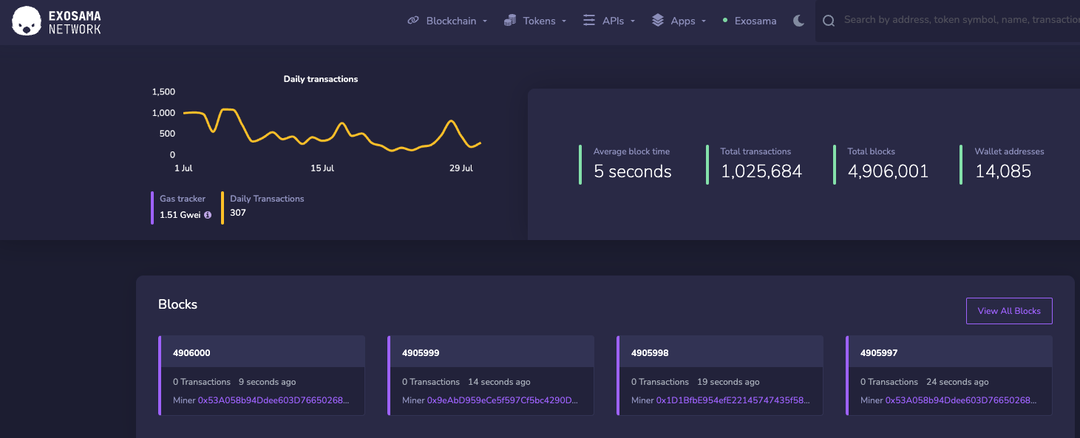Click the Gas tracker label

click(x=183, y=198)
